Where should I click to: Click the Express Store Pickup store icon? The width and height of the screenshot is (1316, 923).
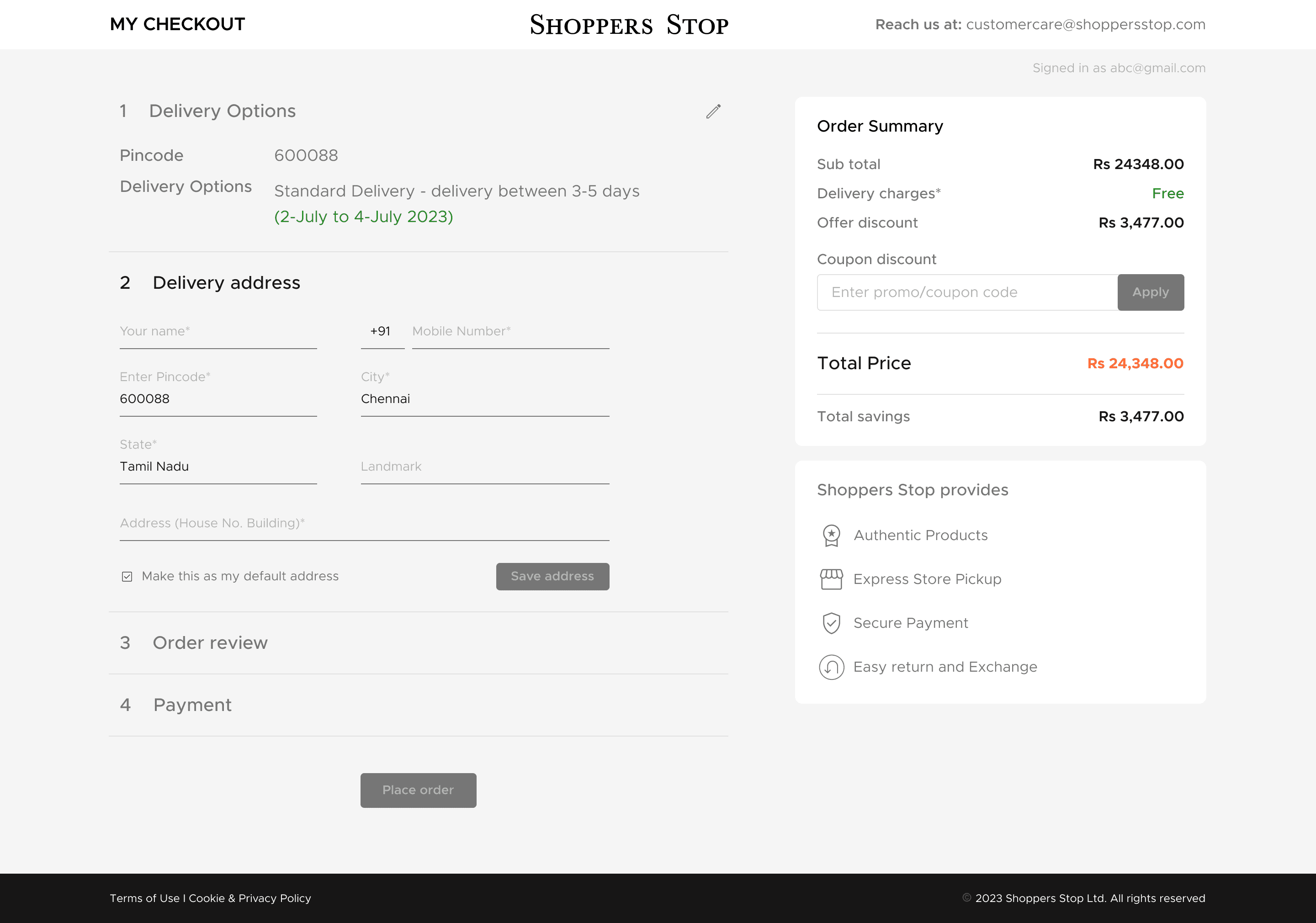click(831, 579)
